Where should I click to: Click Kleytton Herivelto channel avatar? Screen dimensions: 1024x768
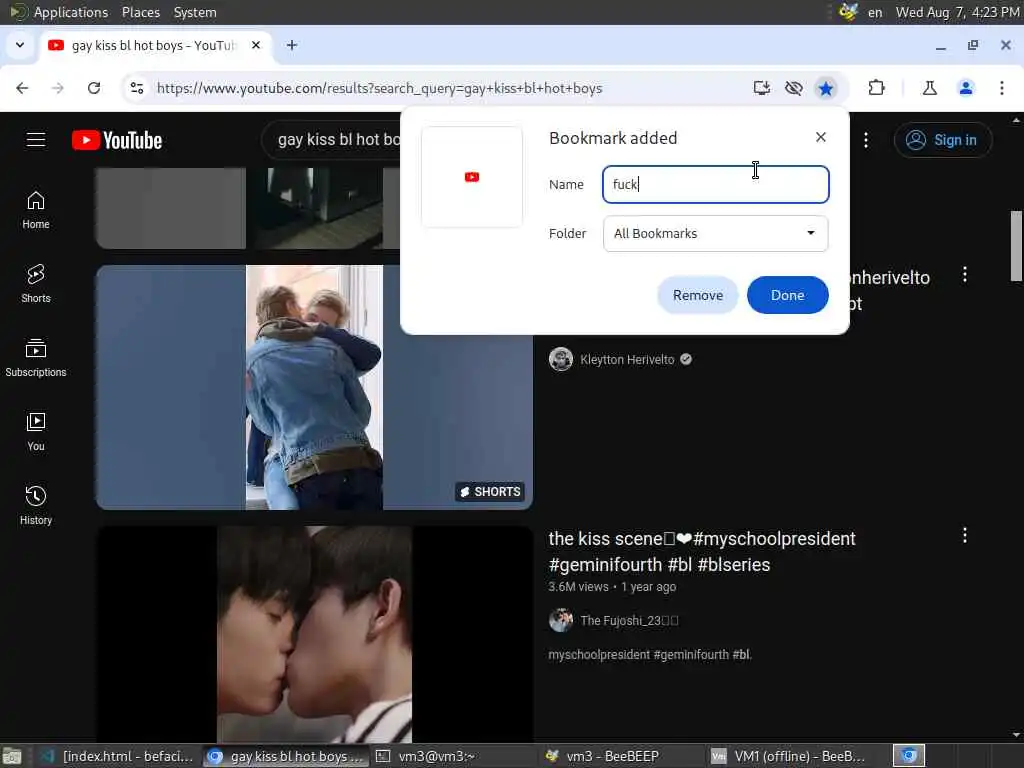561,359
